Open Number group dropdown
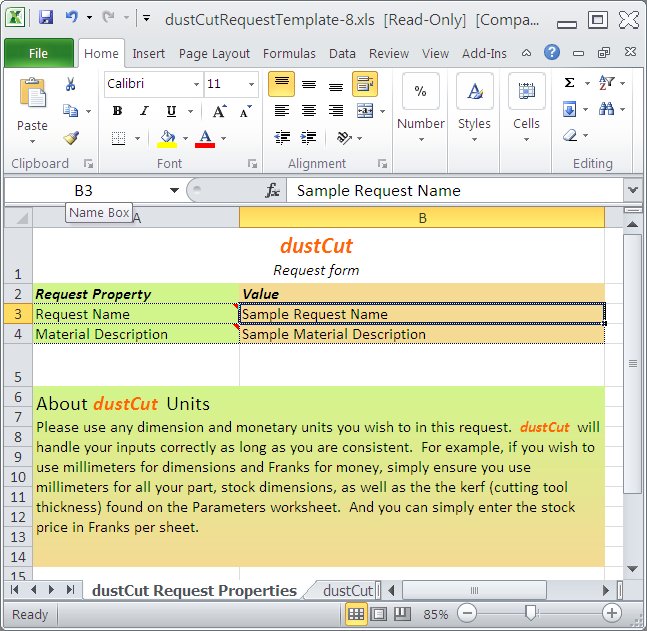 click(x=421, y=139)
